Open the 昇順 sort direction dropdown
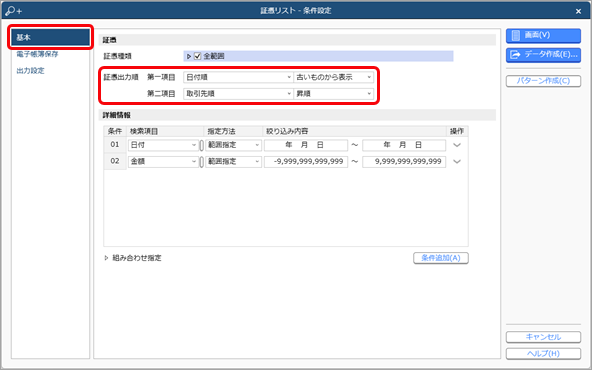 tap(334, 94)
